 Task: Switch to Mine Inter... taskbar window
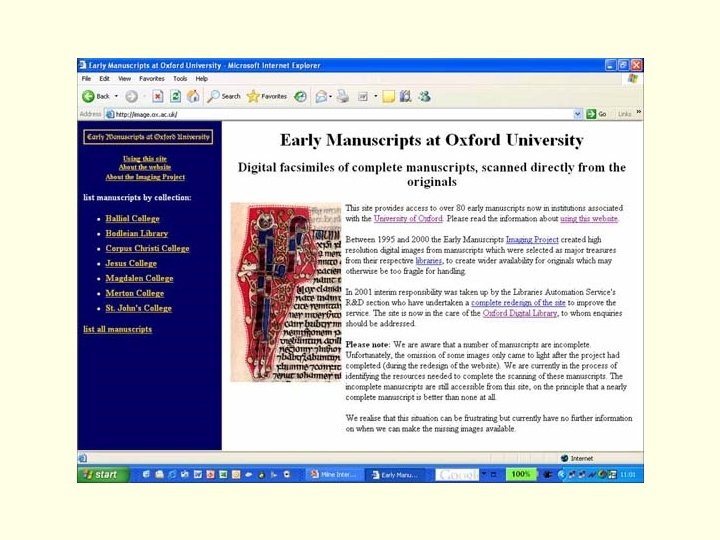(334, 475)
